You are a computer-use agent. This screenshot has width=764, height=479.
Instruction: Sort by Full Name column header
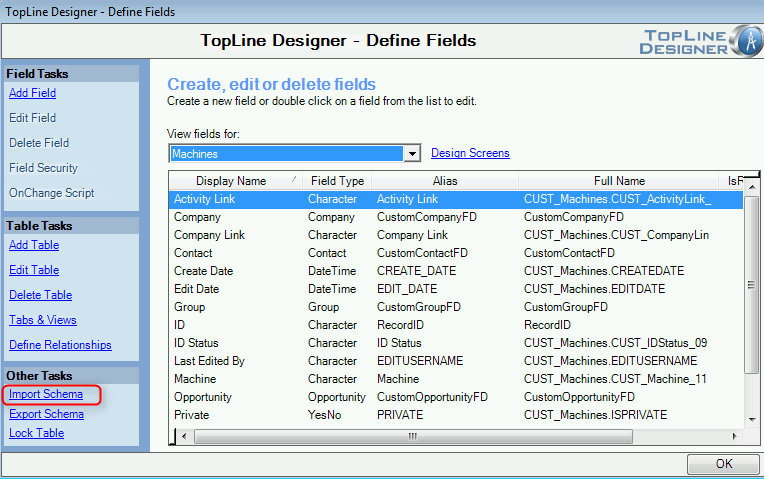click(619, 181)
